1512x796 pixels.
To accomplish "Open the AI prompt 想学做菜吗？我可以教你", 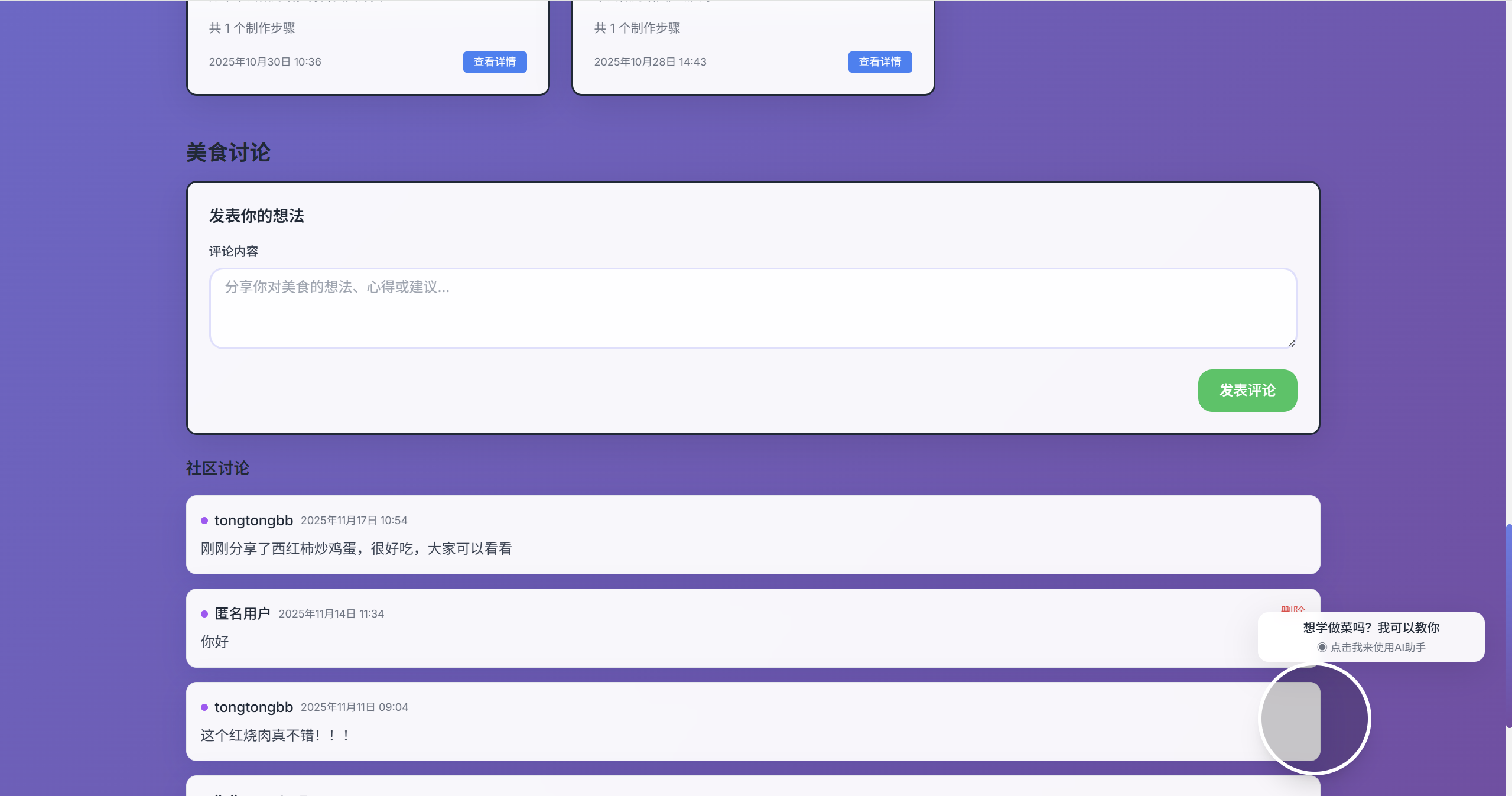I will 1370,628.
